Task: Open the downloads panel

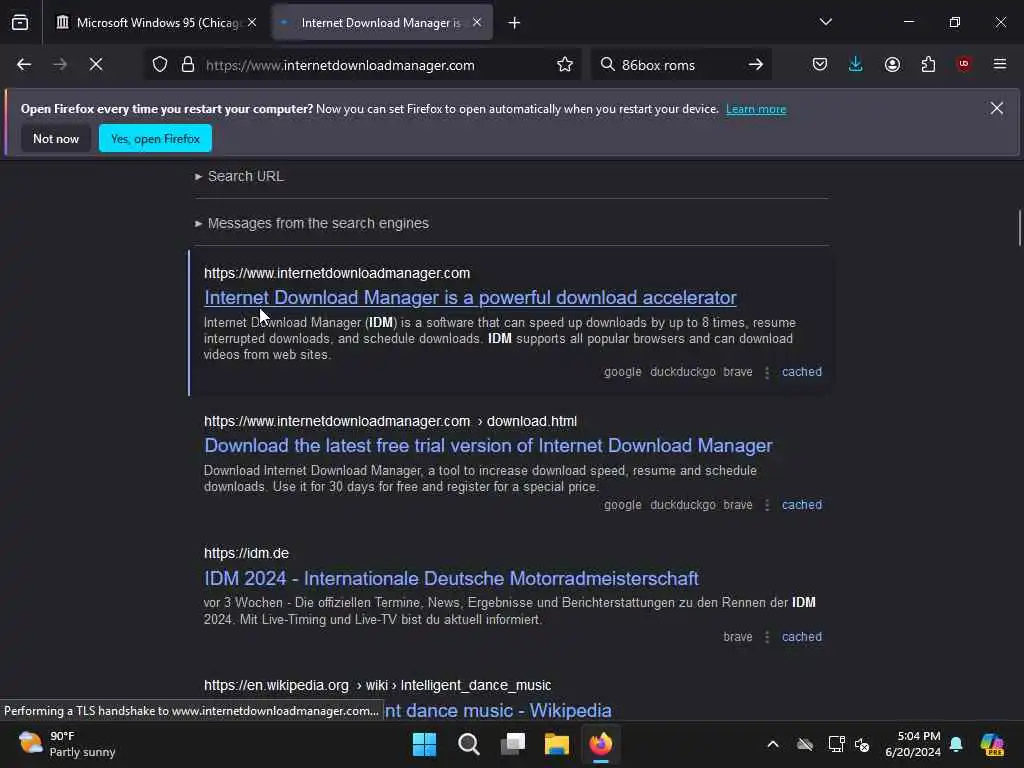Action: point(856,64)
